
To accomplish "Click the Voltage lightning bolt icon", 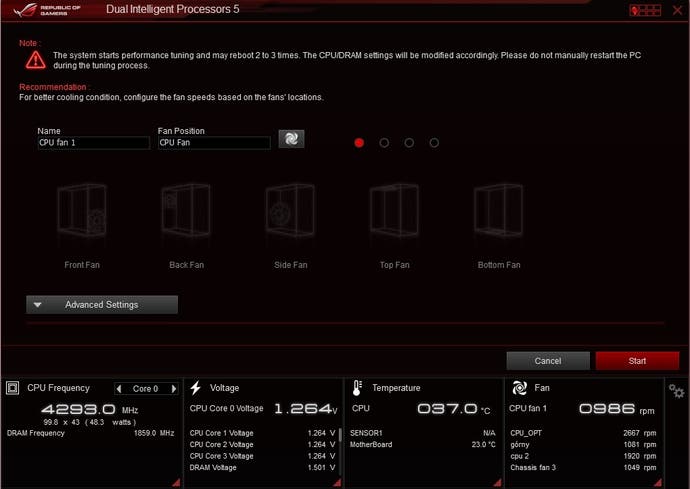I will pyautogui.click(x=196, y=388).
